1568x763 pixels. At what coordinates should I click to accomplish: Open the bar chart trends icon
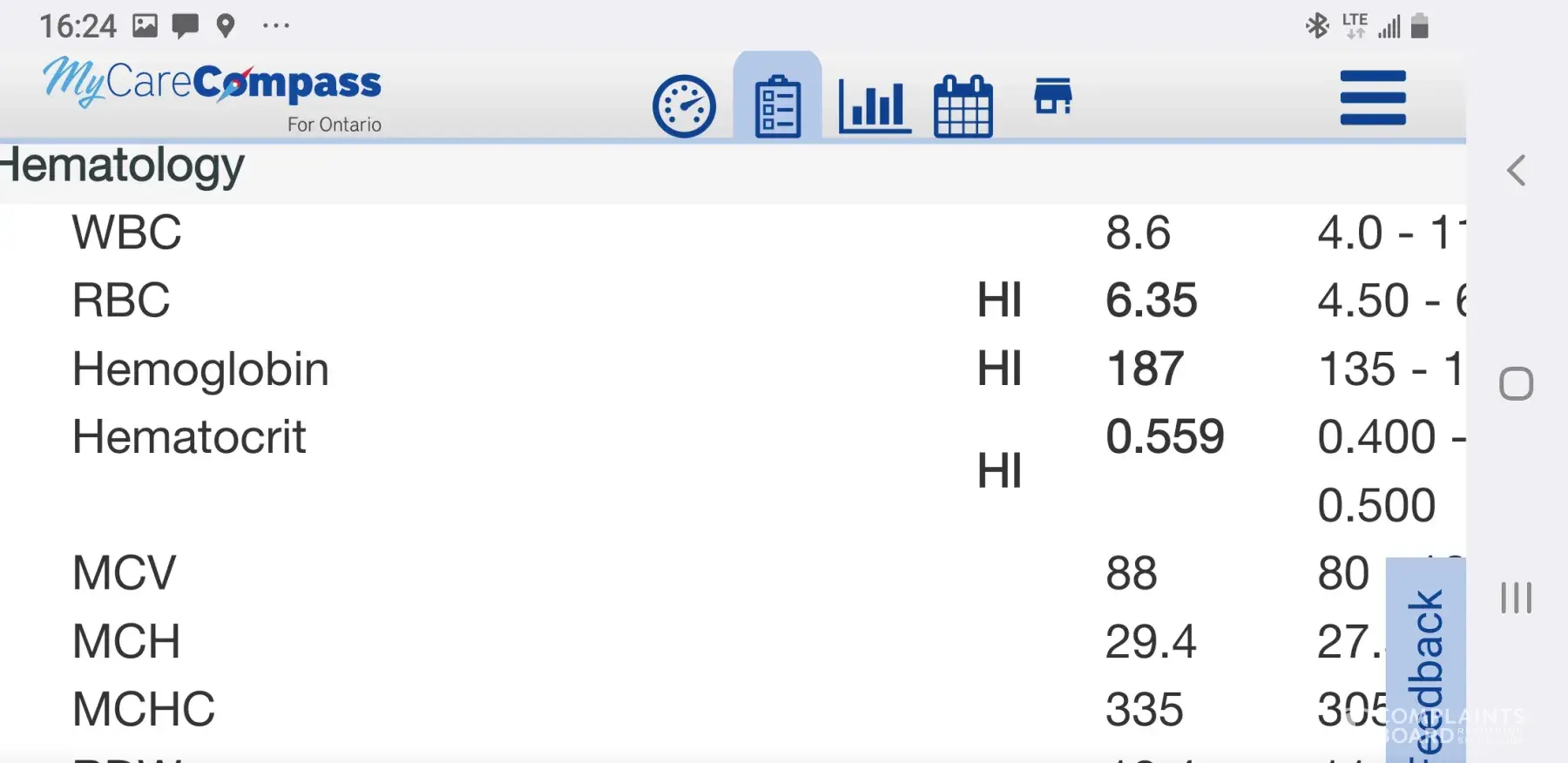point(874,105)
